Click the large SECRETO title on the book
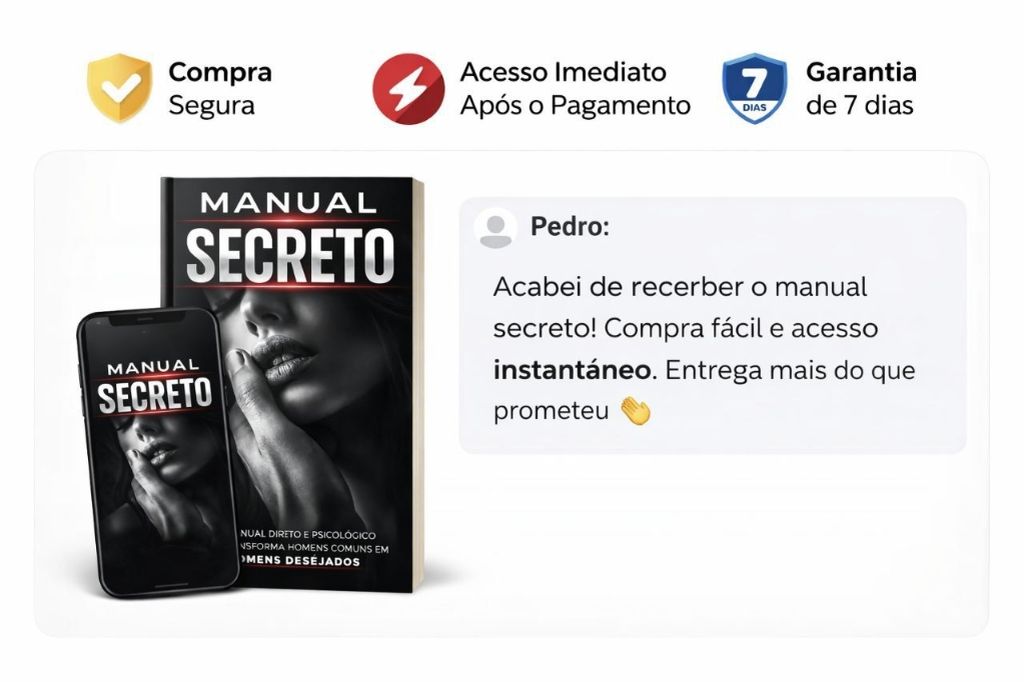 pos(290,255)
